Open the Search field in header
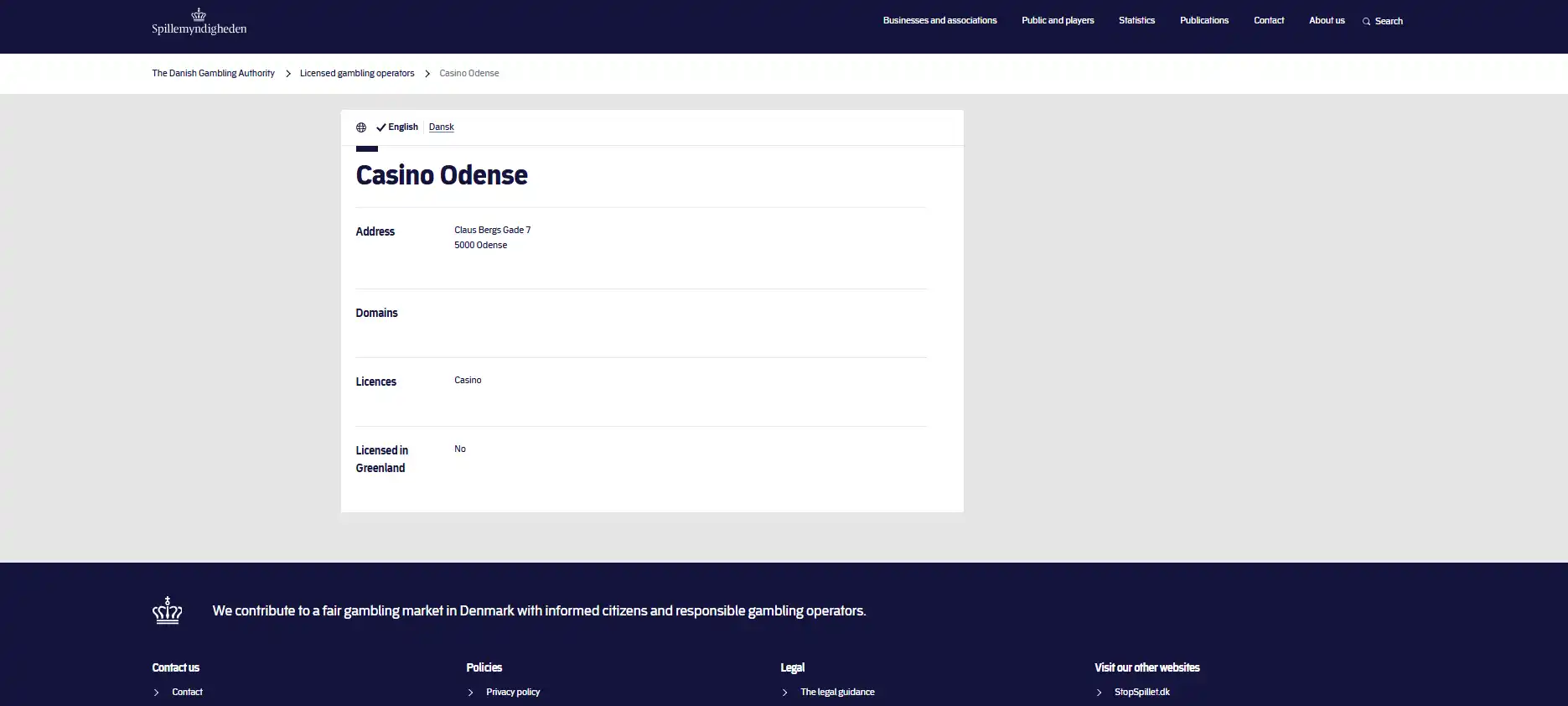The image size is (1568, 706). pyautogui.click(x=1383, y=21)
